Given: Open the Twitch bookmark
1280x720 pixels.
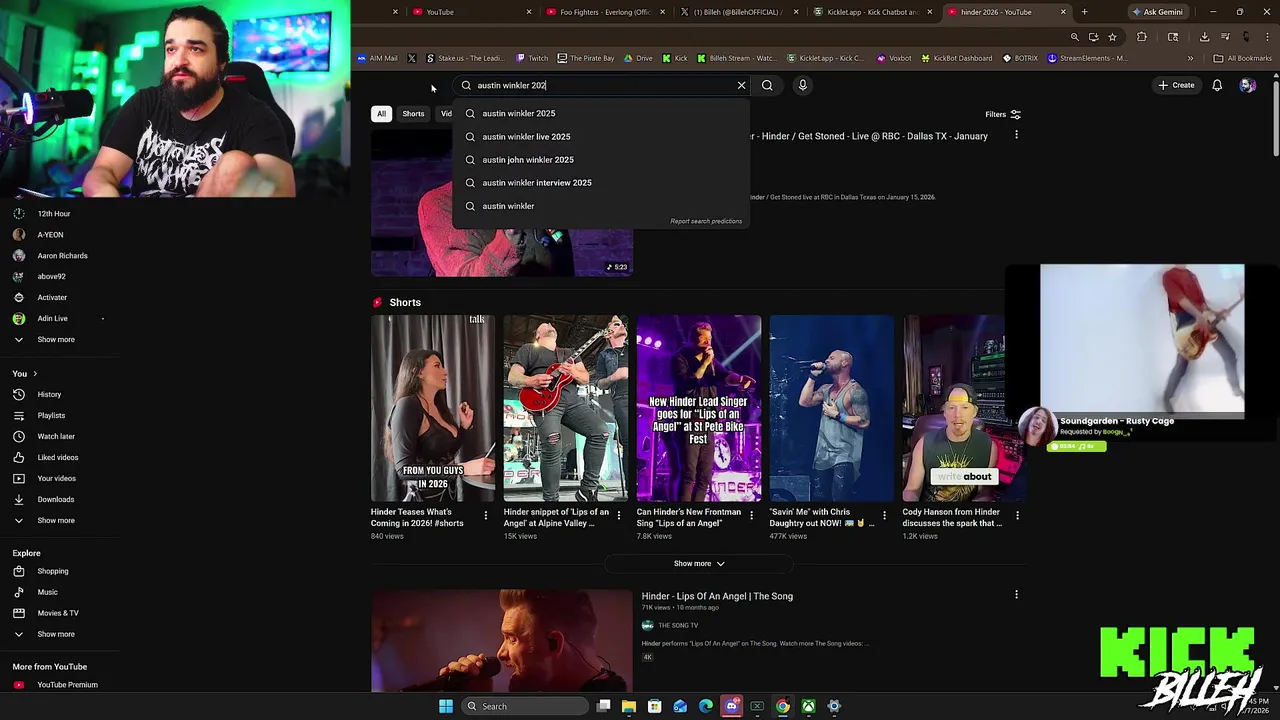Looking at the screenshot, I should click(532, 58).
